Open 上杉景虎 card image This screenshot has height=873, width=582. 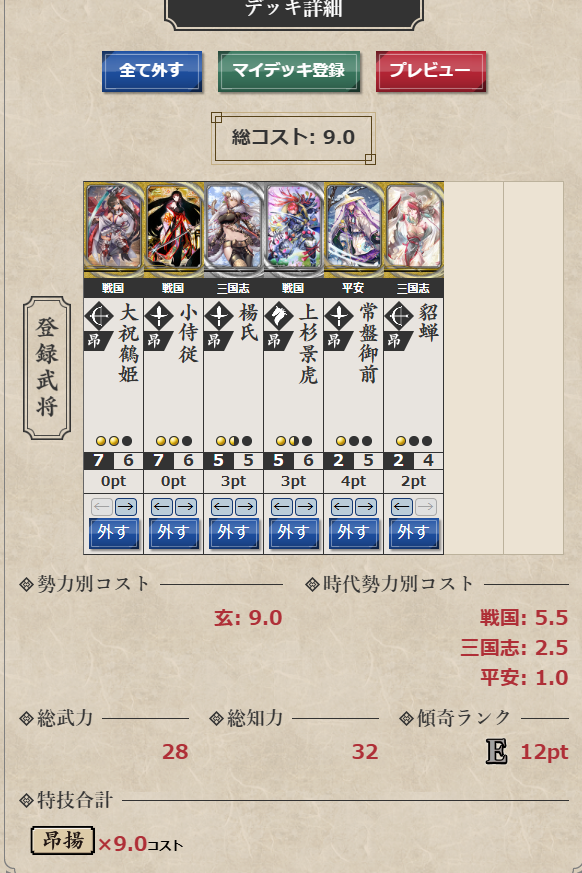[294, 229]
